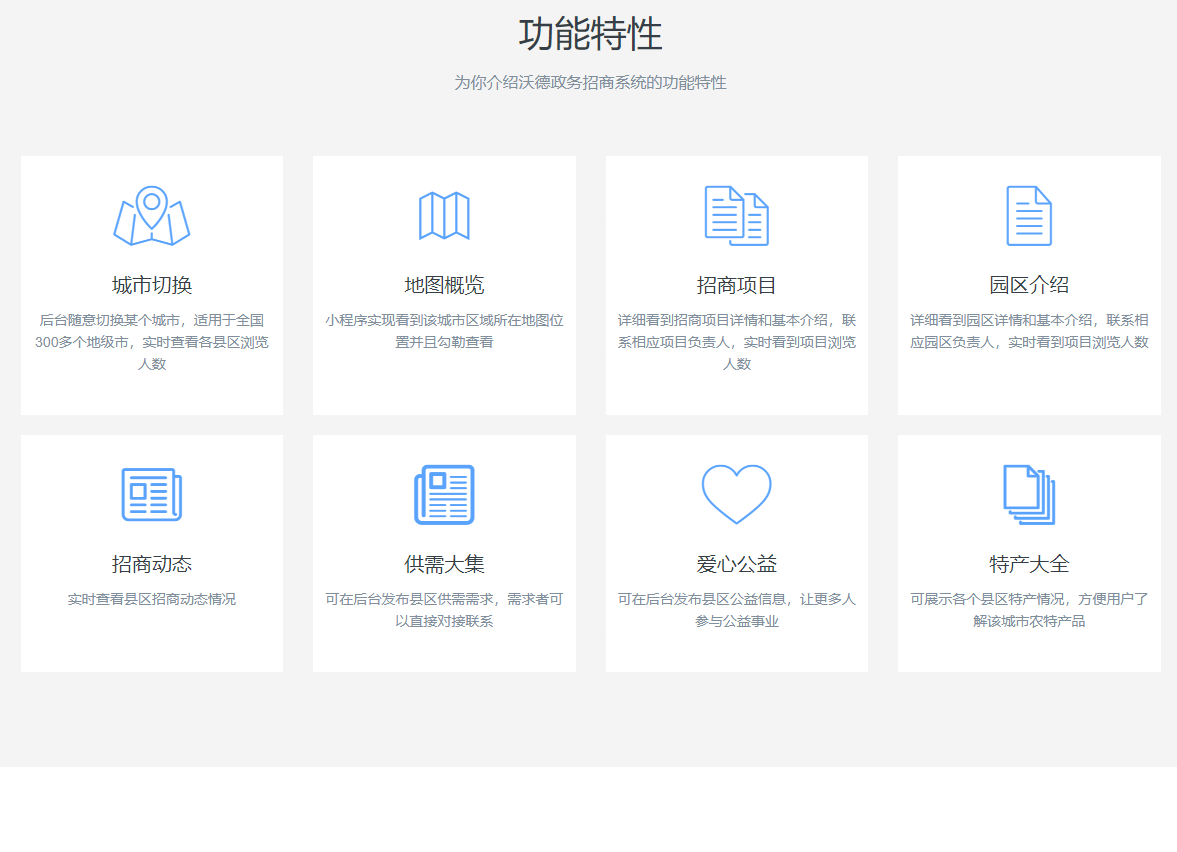Select the 地图概览 card title

[444, 285]
